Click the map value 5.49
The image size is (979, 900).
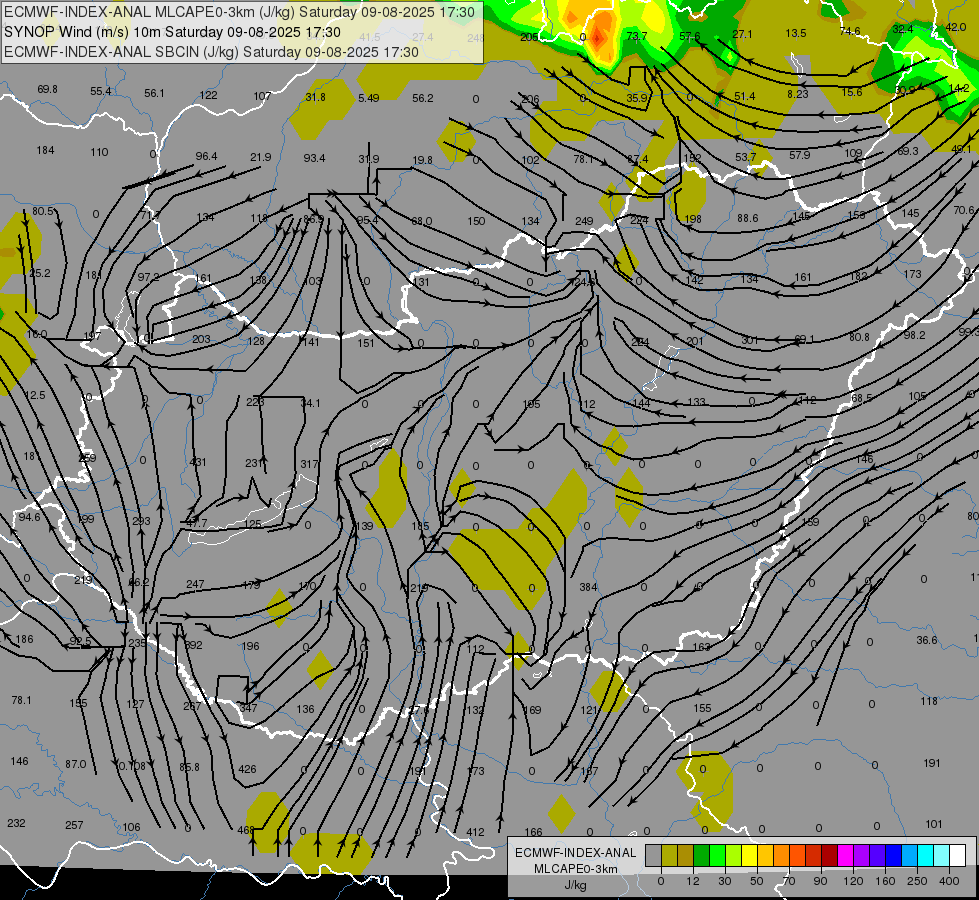[x=369, y=98]
